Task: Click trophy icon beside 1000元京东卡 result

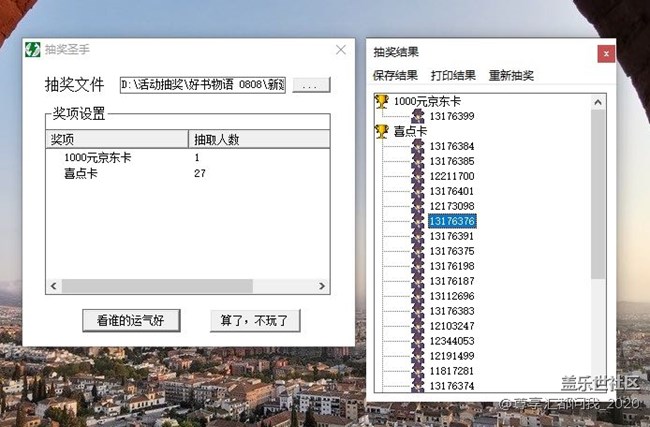Action: [x=381, y=102]
